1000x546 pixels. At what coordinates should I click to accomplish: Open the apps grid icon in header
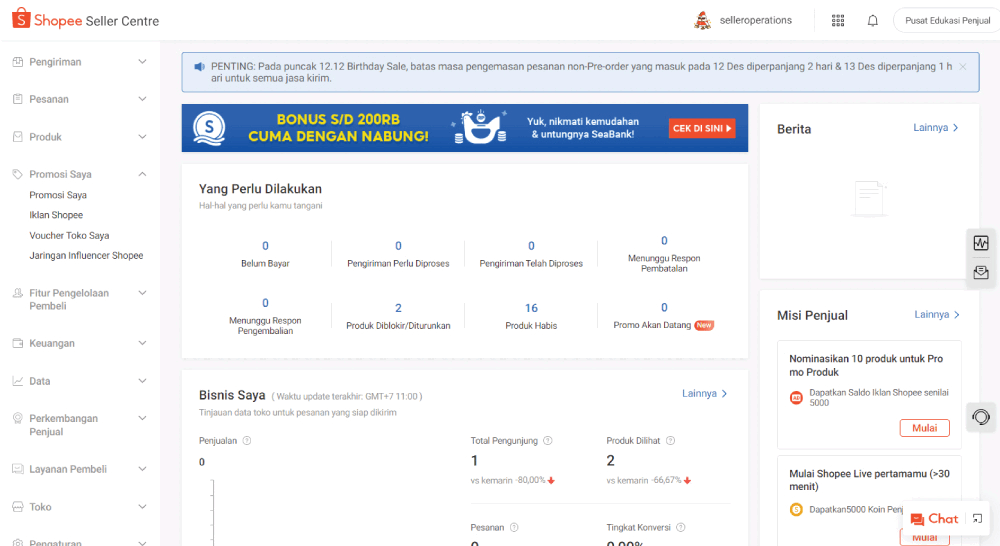click(x=838, y=20)
